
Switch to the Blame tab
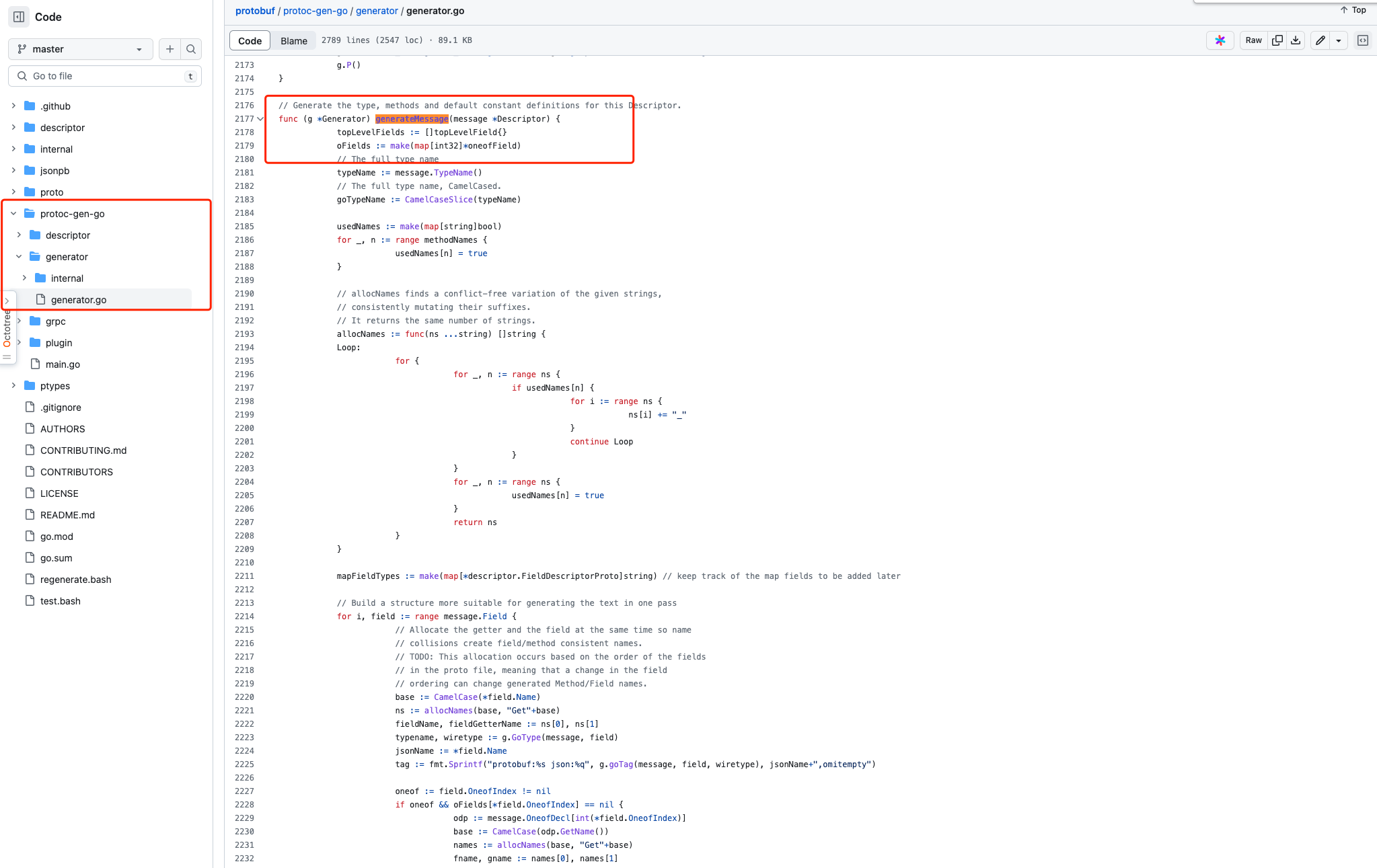[x=293, y=40]
